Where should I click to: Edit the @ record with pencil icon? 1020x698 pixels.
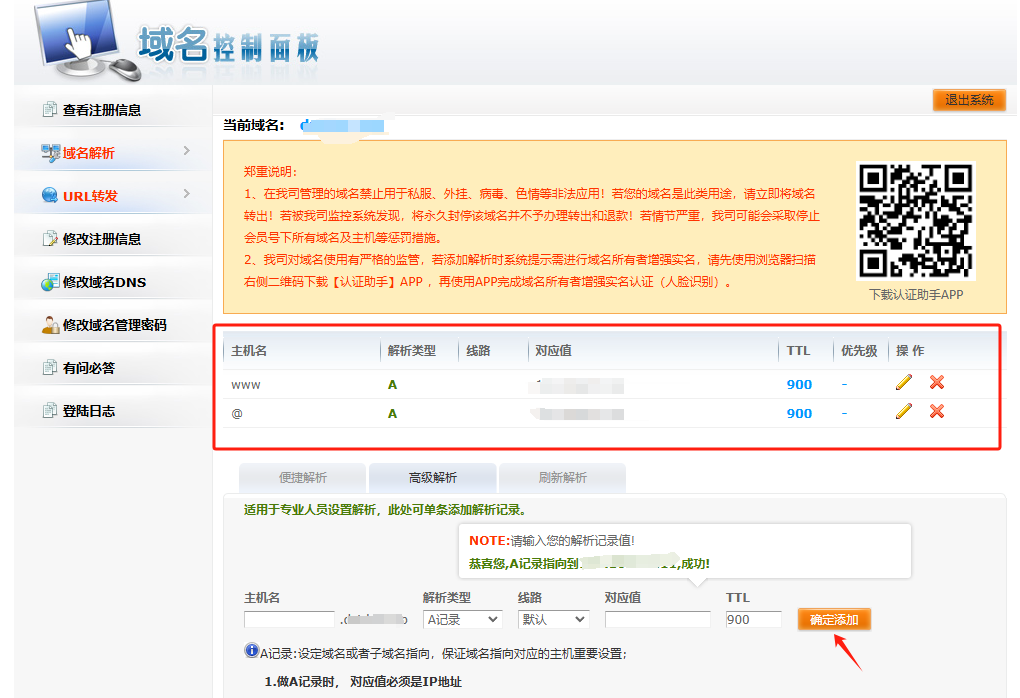tap(904, 411)
